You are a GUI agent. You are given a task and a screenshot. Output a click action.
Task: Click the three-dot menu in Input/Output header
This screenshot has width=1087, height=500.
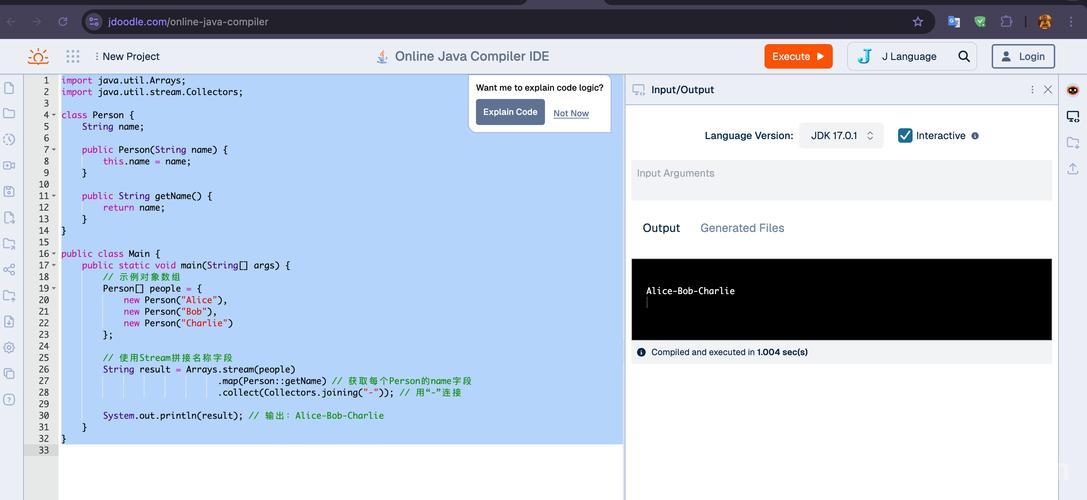coord(1032,89)
